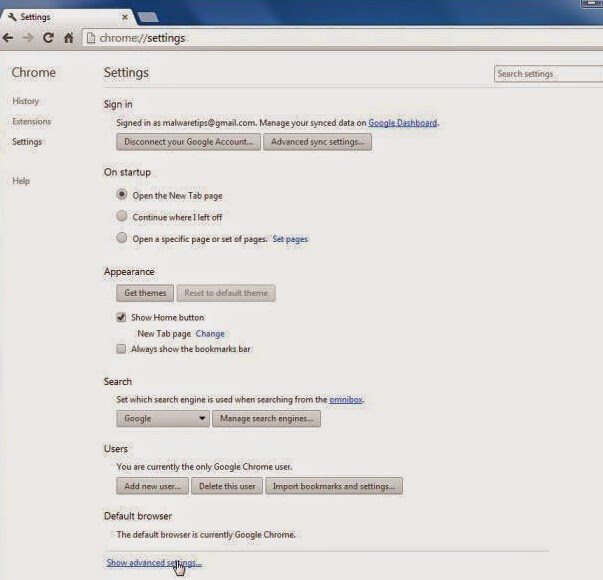Click Manage search engines button

pyautogui.click(x=267, y=418)
